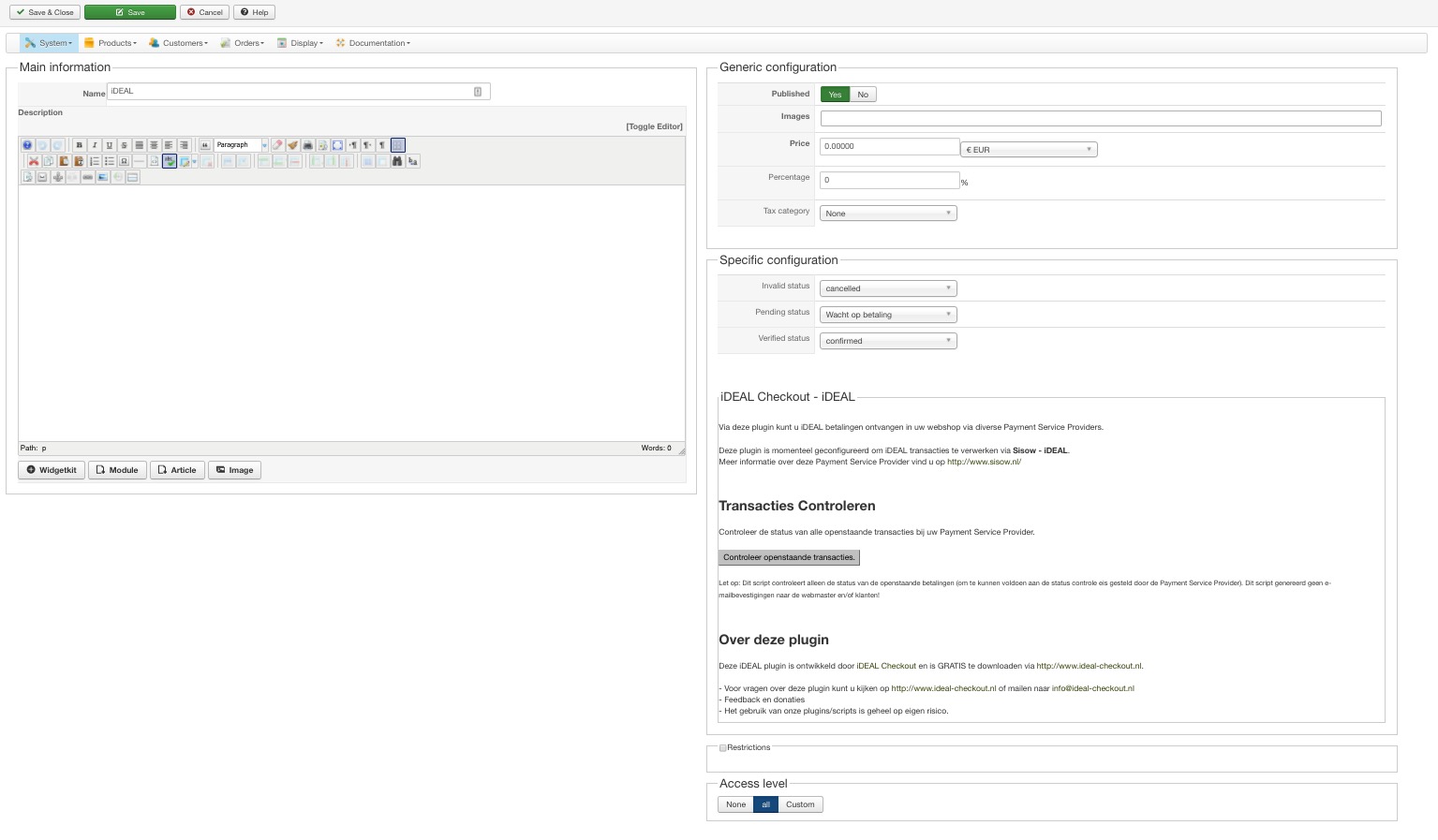Click the Name field containing iDEAL
1438x840 pixels.
[299, 92]
